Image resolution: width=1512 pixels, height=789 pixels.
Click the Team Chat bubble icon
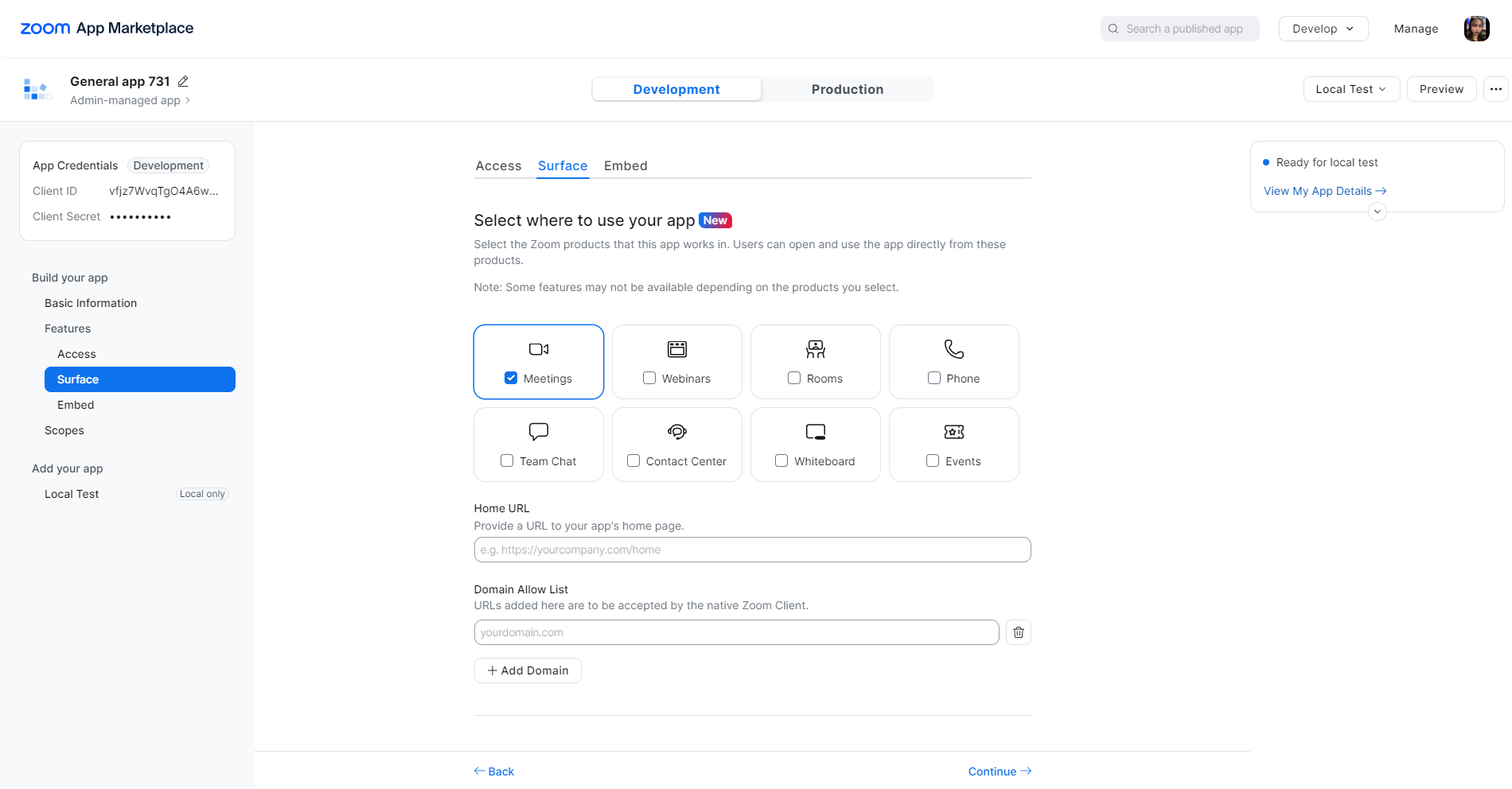[539, 432]
